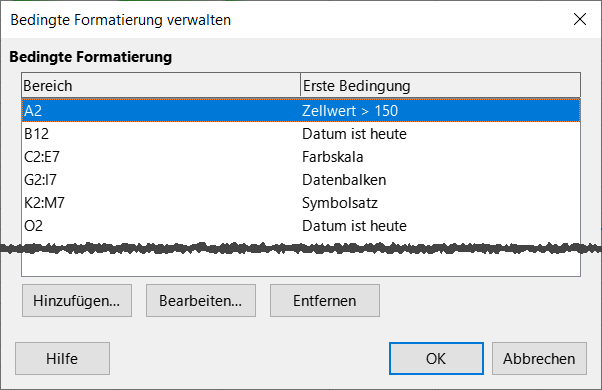Select the Datenbalken condition entry
602x390 pixels.
click(344, 180)
